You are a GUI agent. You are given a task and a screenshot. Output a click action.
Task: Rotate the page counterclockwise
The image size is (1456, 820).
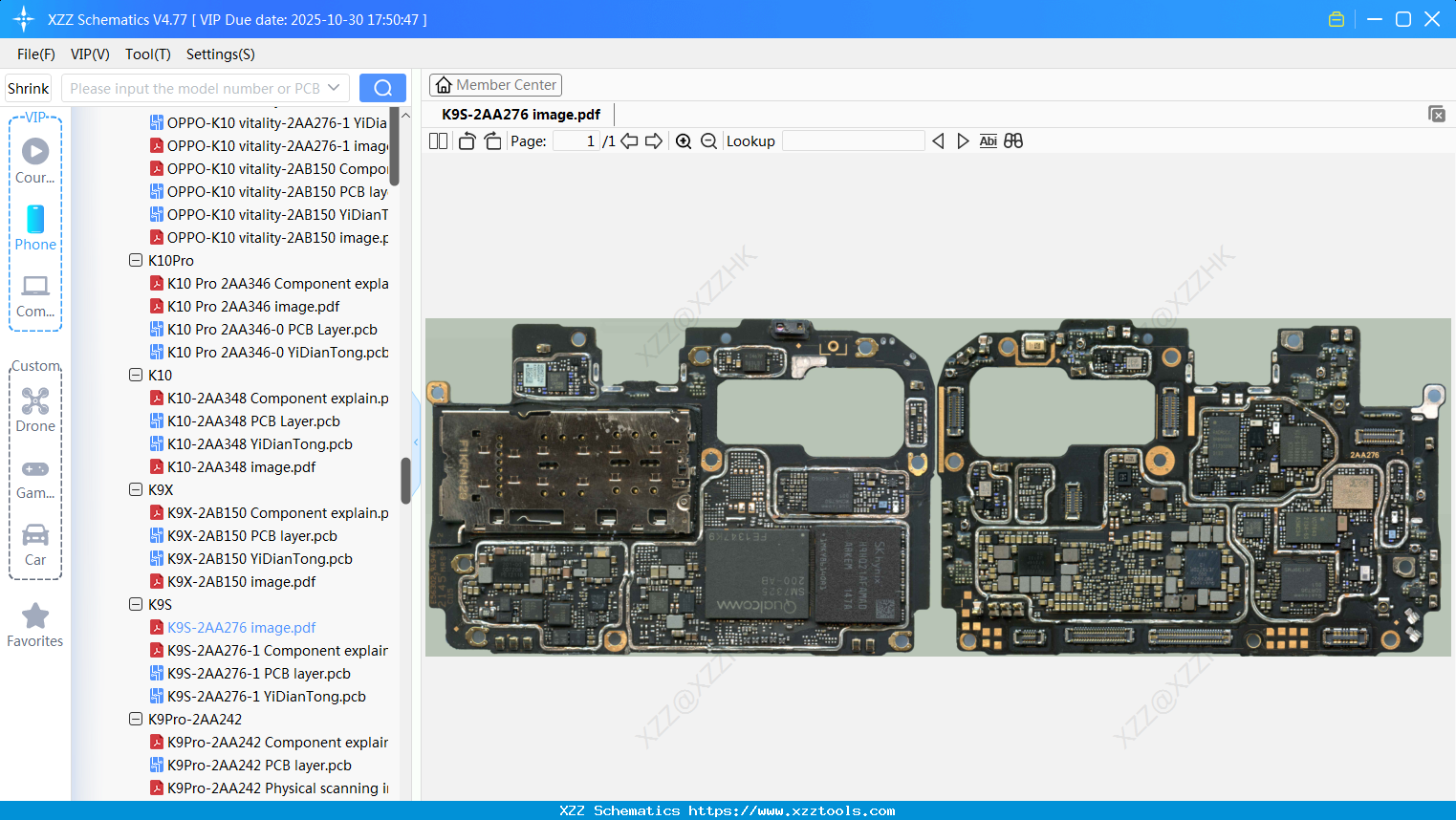tap(467, 141)
